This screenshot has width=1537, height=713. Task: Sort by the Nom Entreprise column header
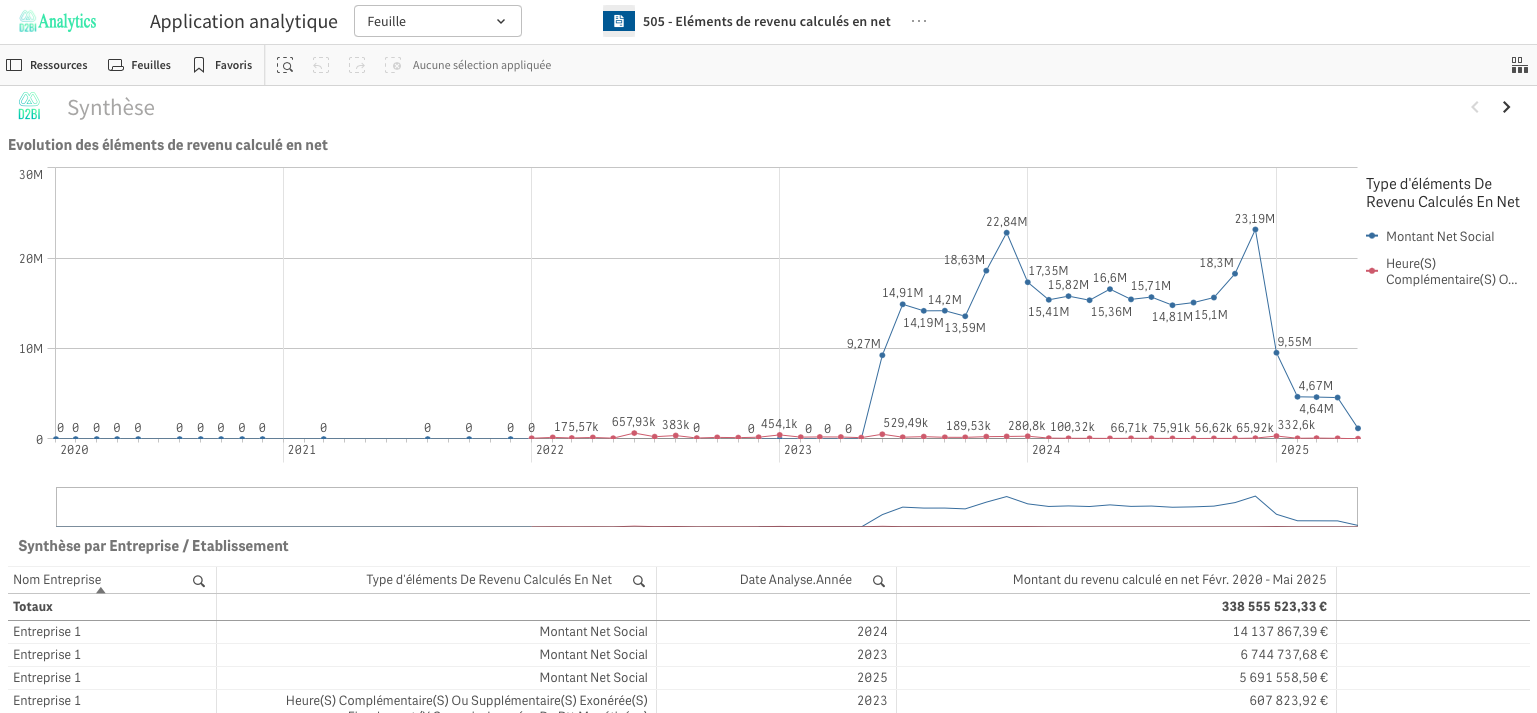57,580
